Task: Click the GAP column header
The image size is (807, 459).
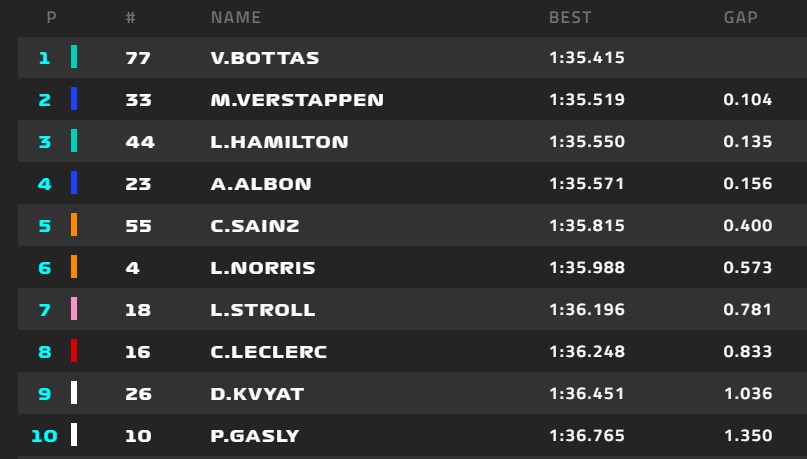Action: click(x=741, y=18)
